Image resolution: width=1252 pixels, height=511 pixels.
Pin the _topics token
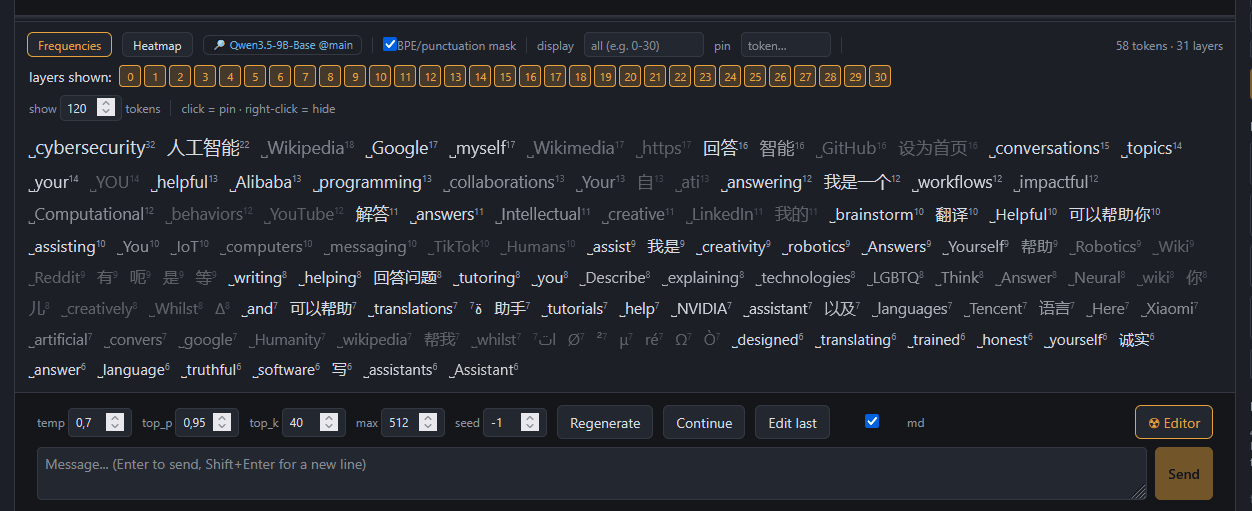pyautogui.click(x=1152, y=148)
